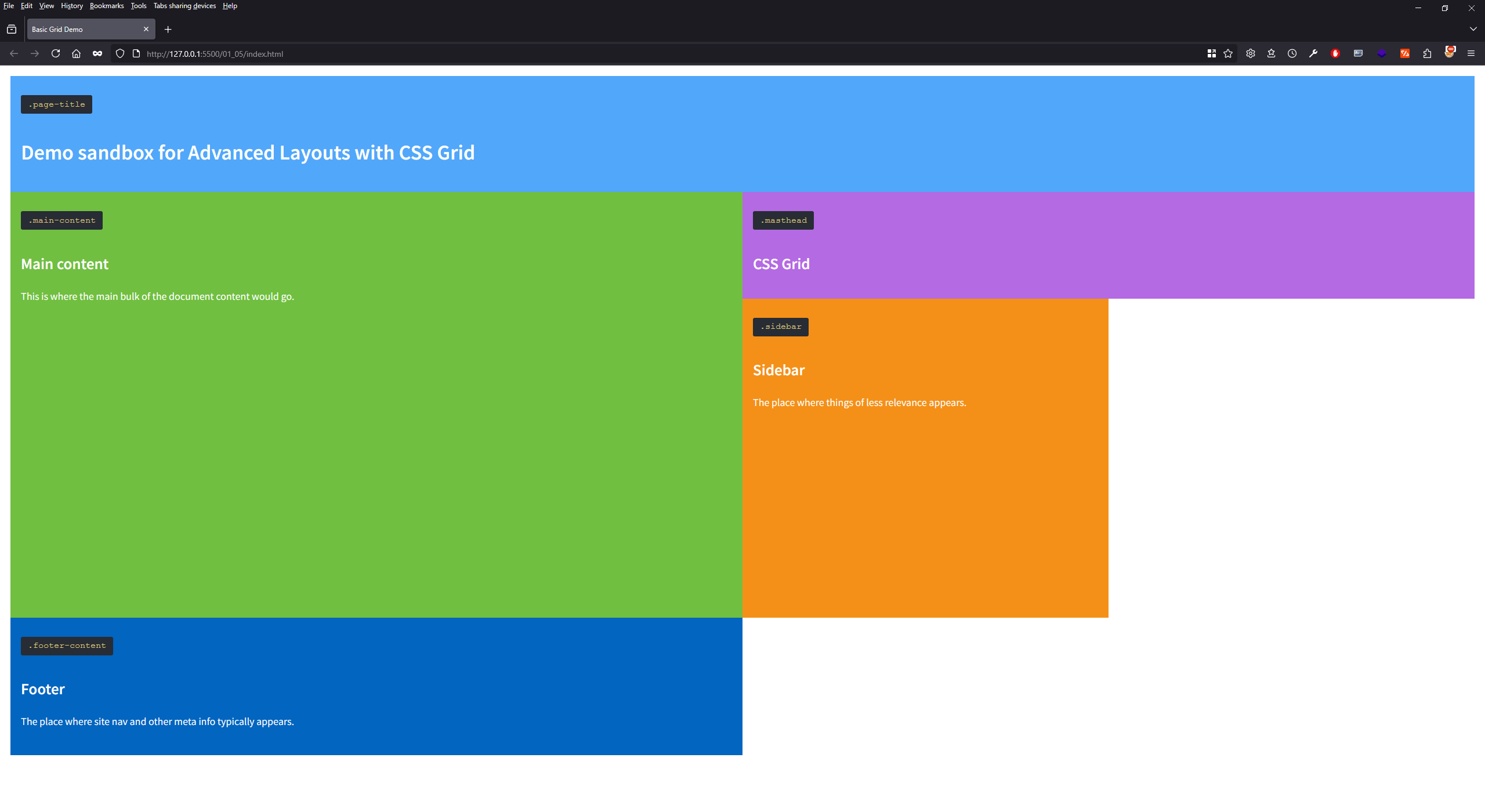This screenshot has height=812, width=1485.
Task: Open the picture extension icon
Action: (x=1358, y=53)
